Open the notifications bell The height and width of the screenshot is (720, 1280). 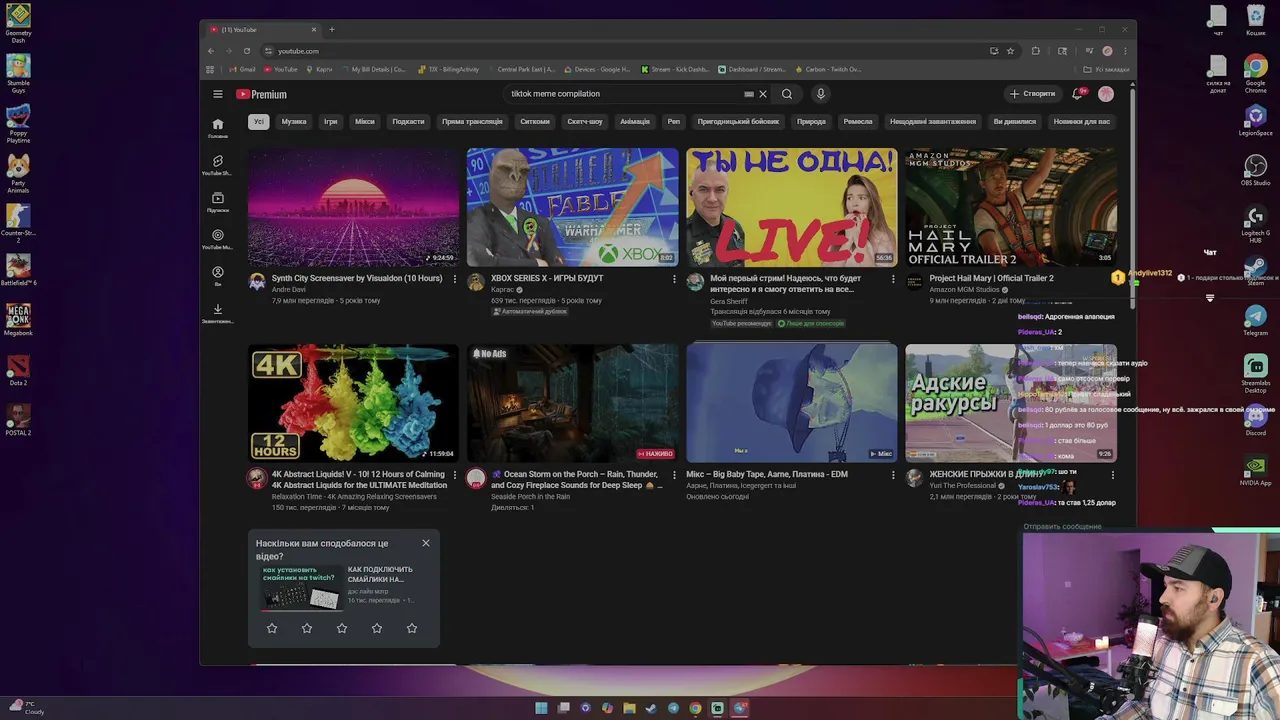tap(1078, 94)
